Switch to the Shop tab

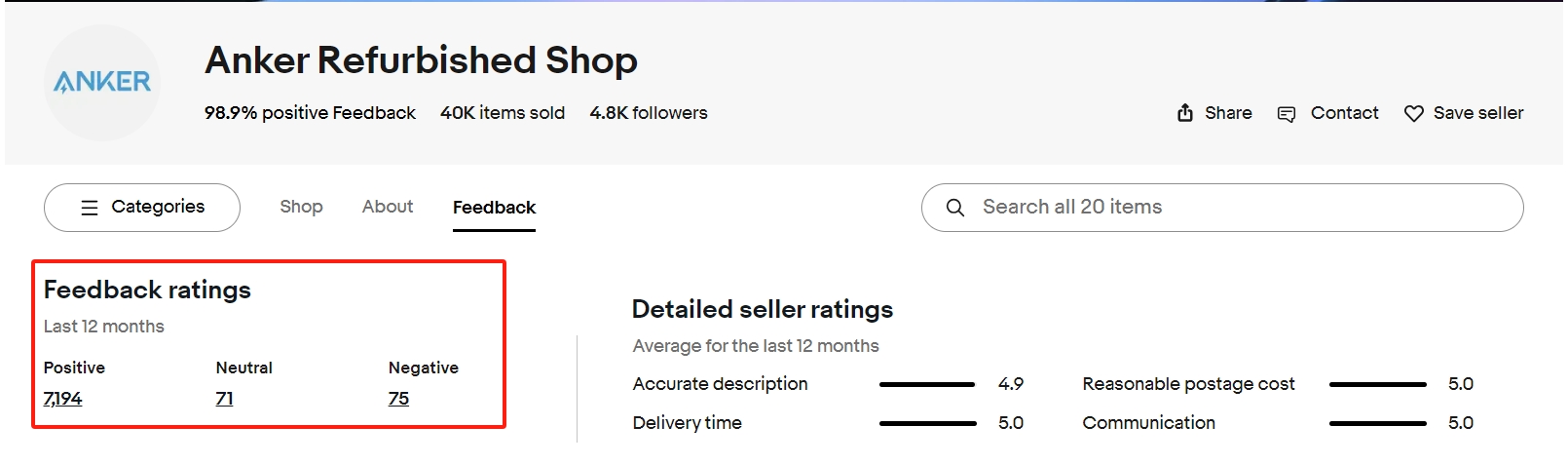[301, 207]
